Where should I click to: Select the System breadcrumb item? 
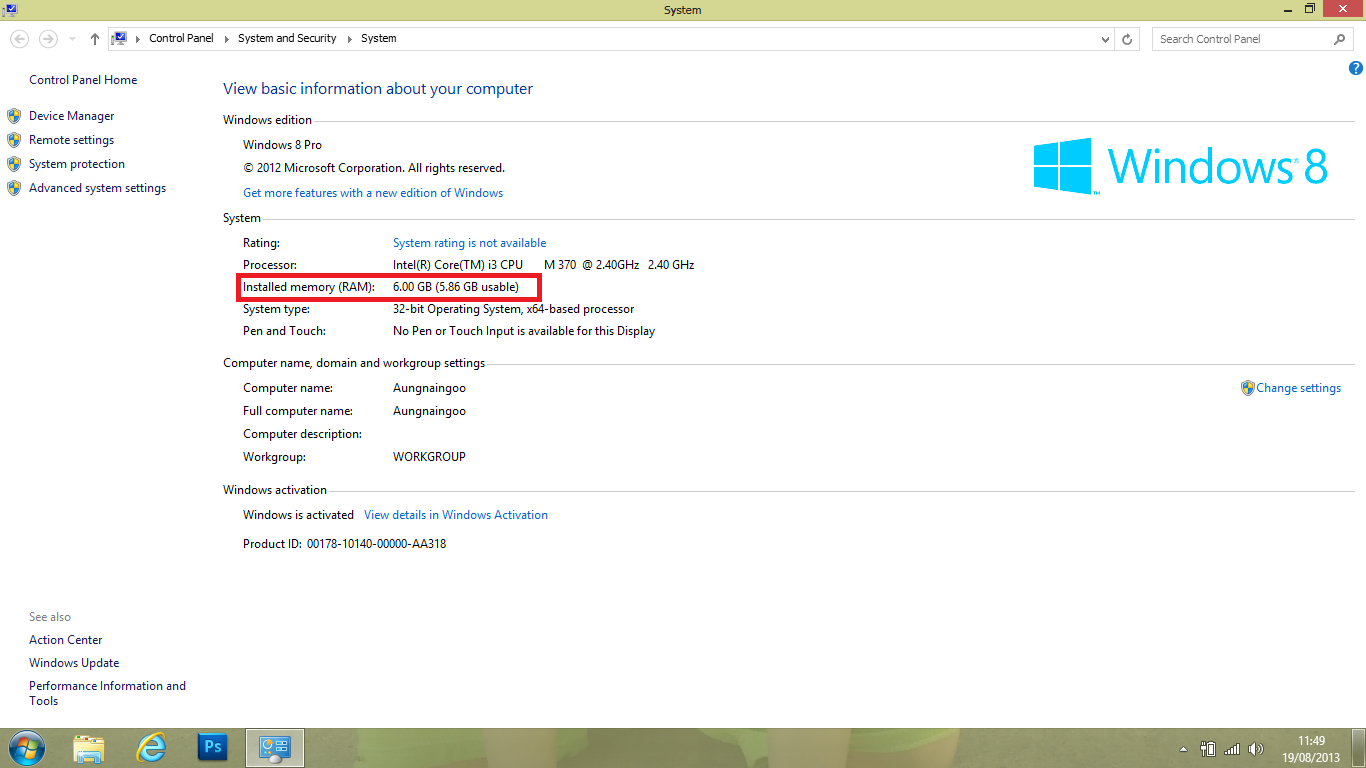pyautogui.click(x=379, y=39)
